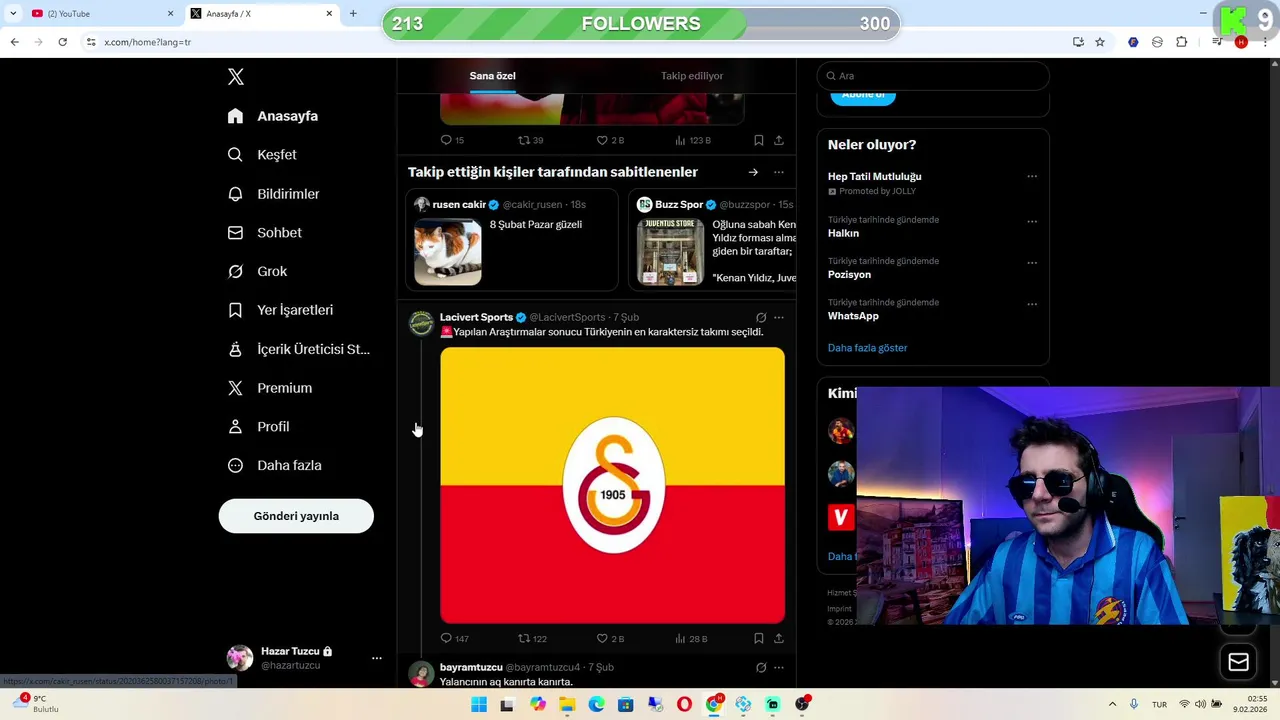Click Daha fazla göster link
This screenshot has height=720, width=1280.
(867, 348)
